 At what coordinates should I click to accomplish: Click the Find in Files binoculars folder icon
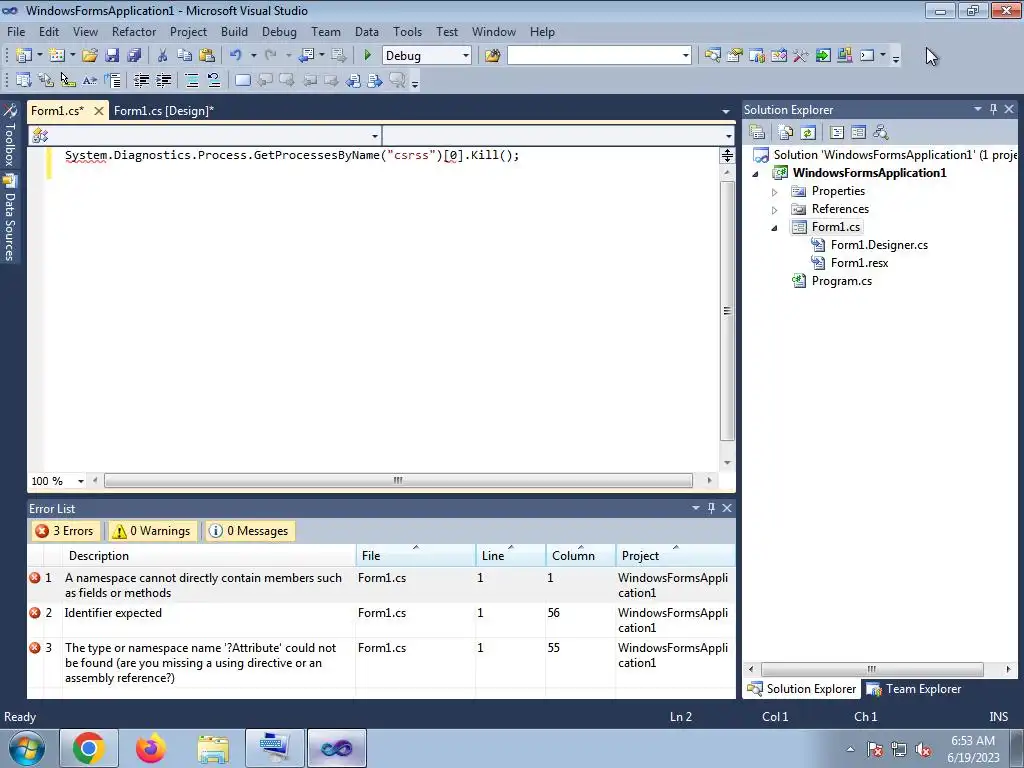tap(492, 56)
